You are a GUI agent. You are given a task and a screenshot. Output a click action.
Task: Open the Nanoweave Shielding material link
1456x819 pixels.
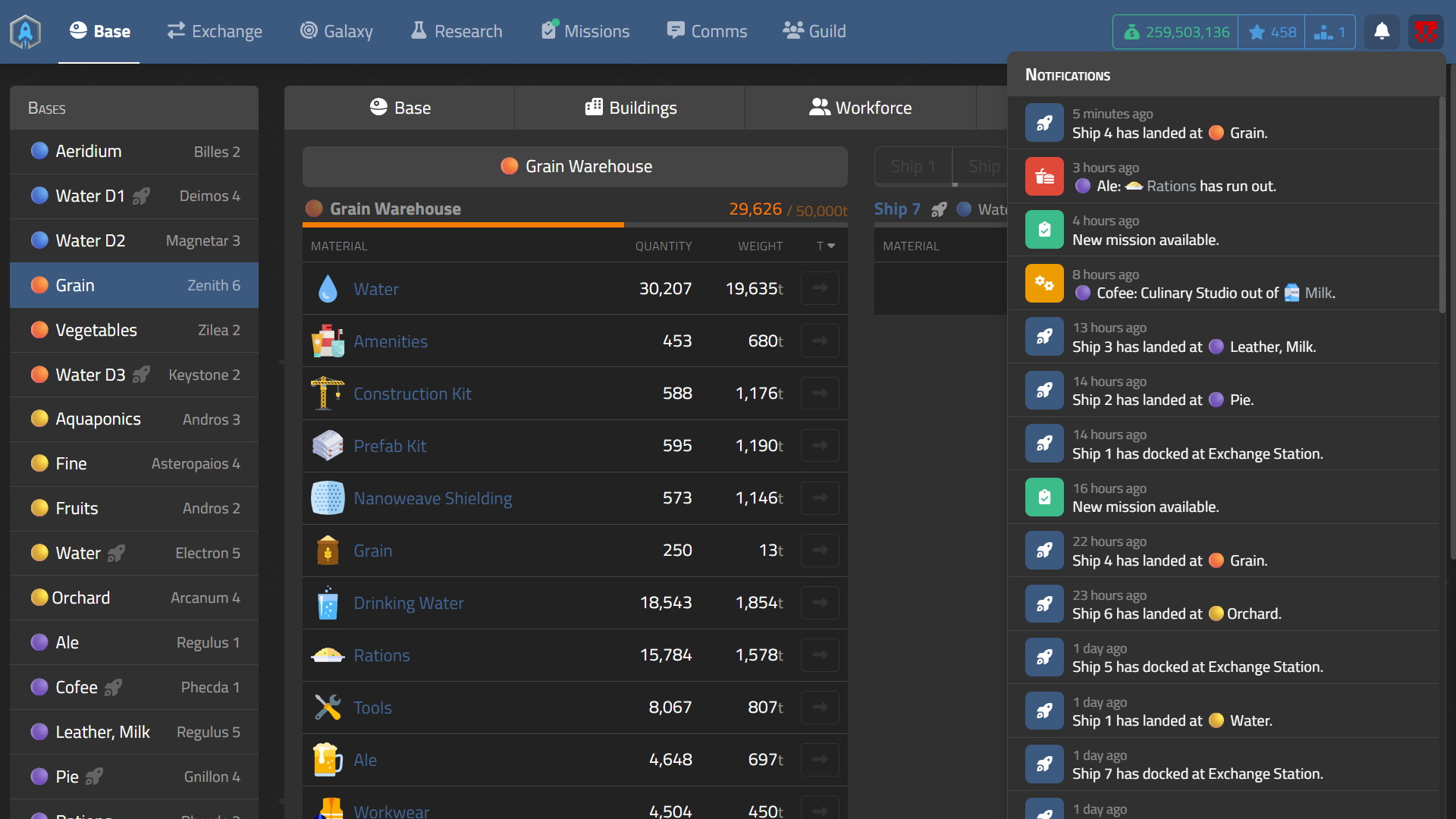432,498
